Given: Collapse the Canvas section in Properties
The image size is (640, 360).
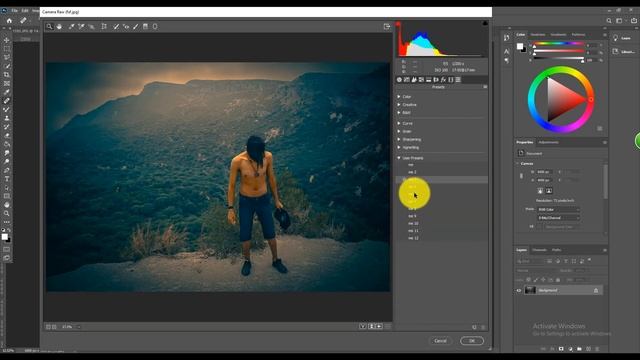Looking at the screenshot, I should click(x=518, y=163).
